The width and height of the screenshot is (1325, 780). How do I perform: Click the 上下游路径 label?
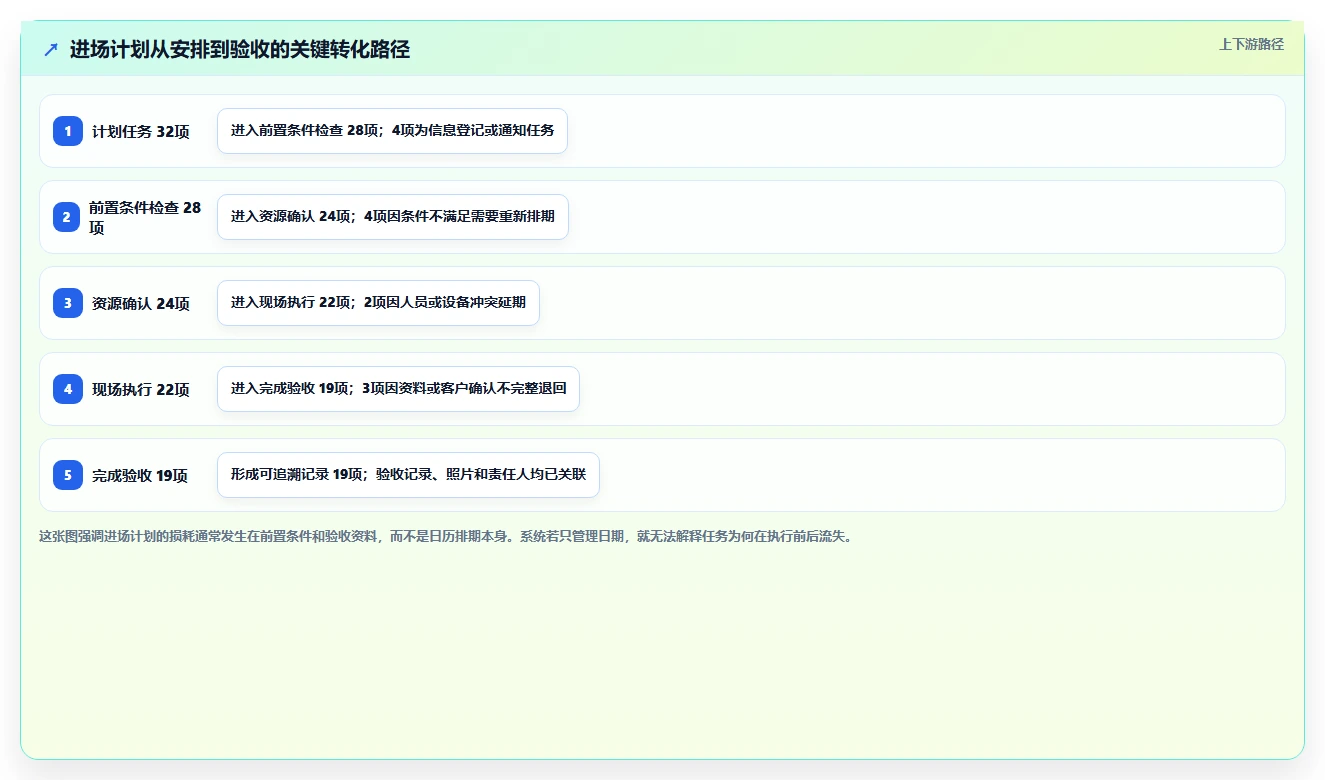1251,44
